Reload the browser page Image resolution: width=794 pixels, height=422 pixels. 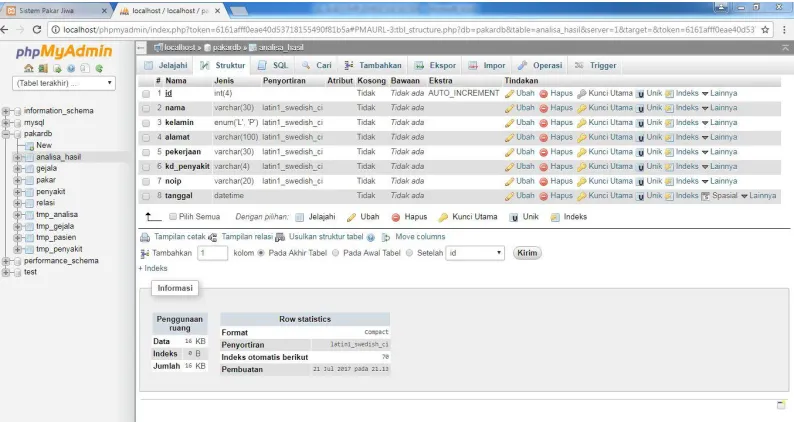(36, 30)
